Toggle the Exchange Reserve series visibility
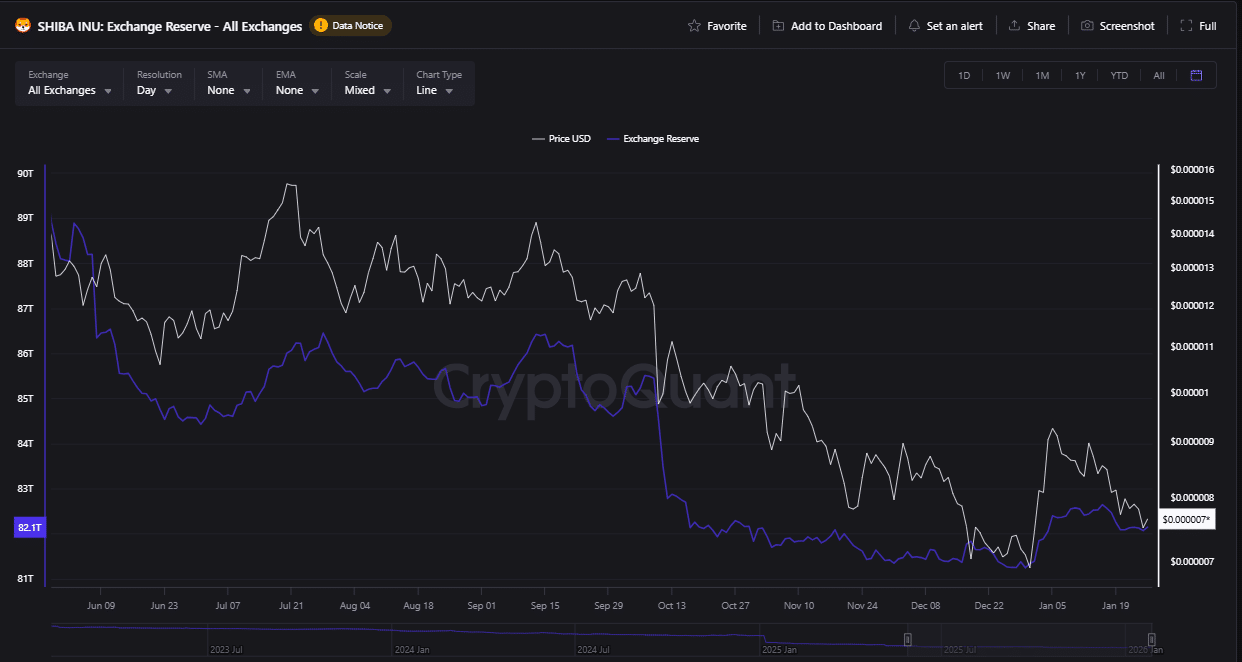 click(653, 138)
